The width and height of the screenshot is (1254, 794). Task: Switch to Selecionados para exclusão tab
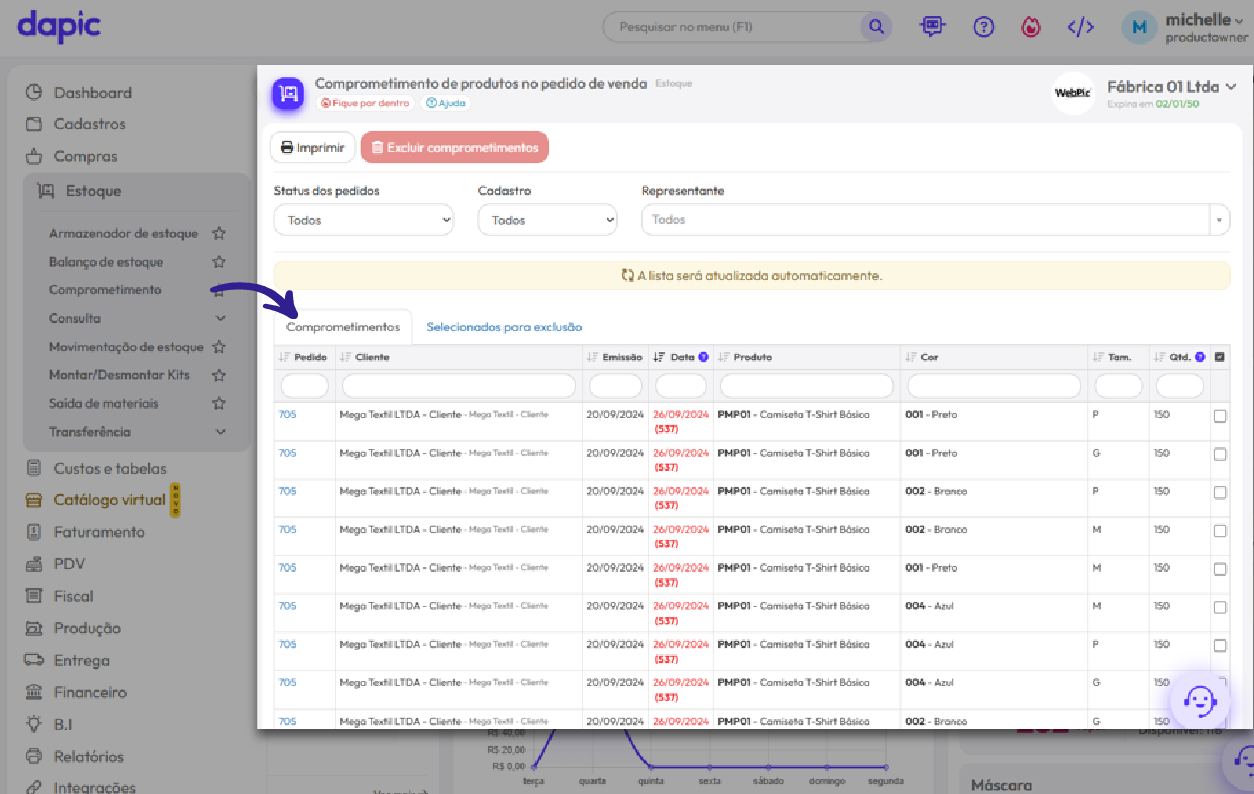(x=504, y=327)
